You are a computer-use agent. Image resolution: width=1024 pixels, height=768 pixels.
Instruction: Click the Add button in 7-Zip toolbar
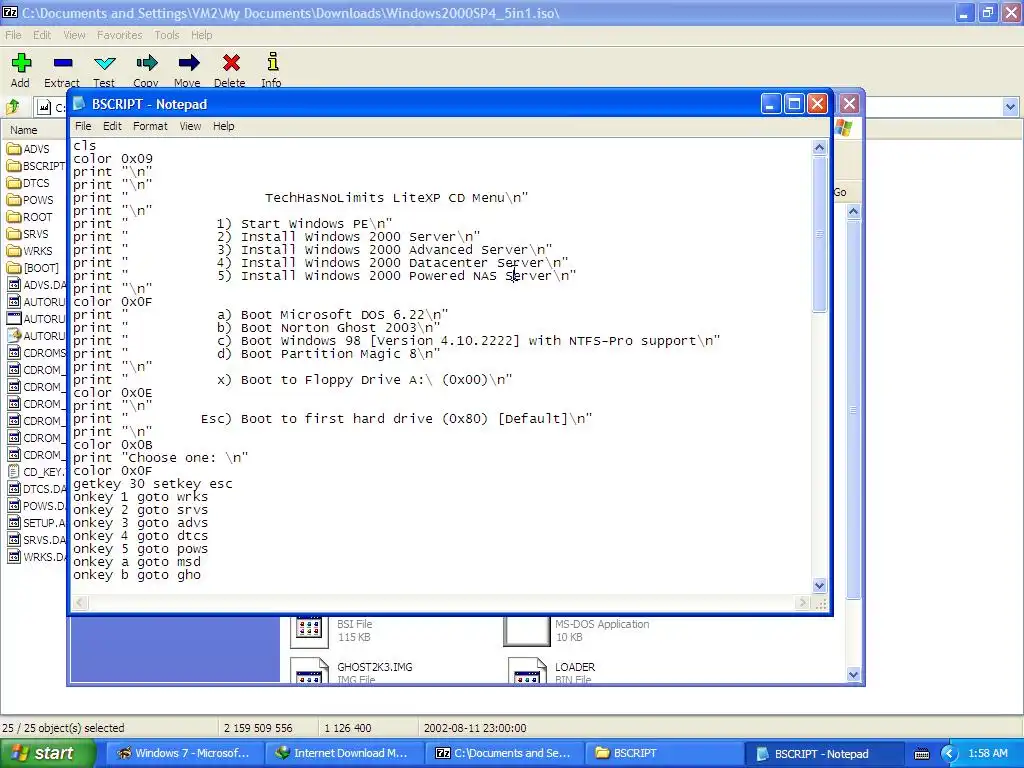click(20, 69)
